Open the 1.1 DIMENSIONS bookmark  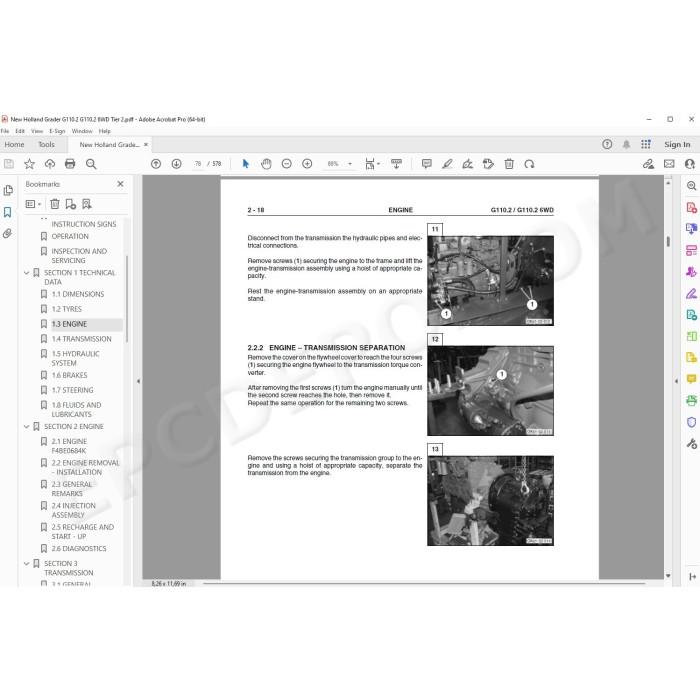[78, 294]
